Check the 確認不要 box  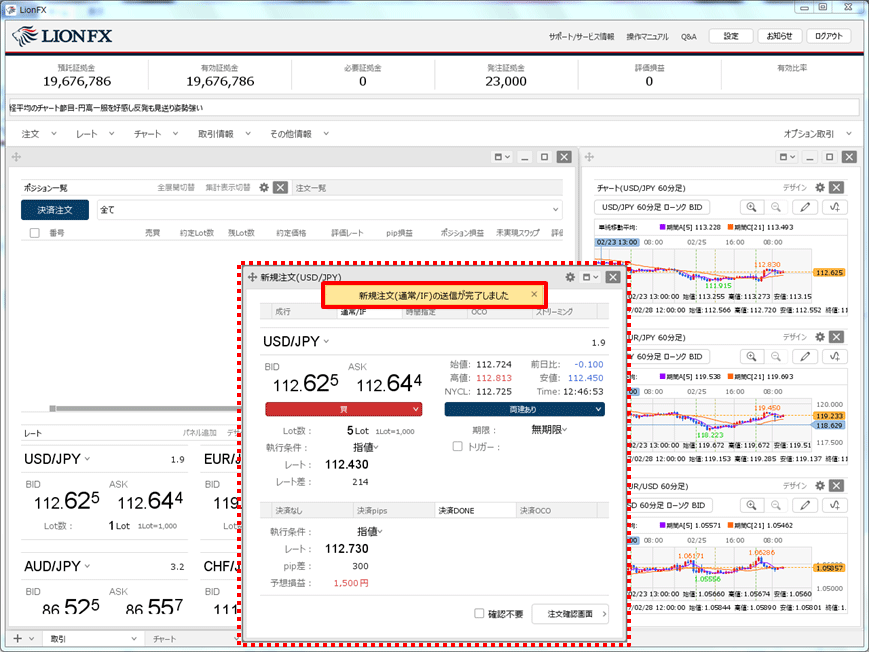(479, 613)
